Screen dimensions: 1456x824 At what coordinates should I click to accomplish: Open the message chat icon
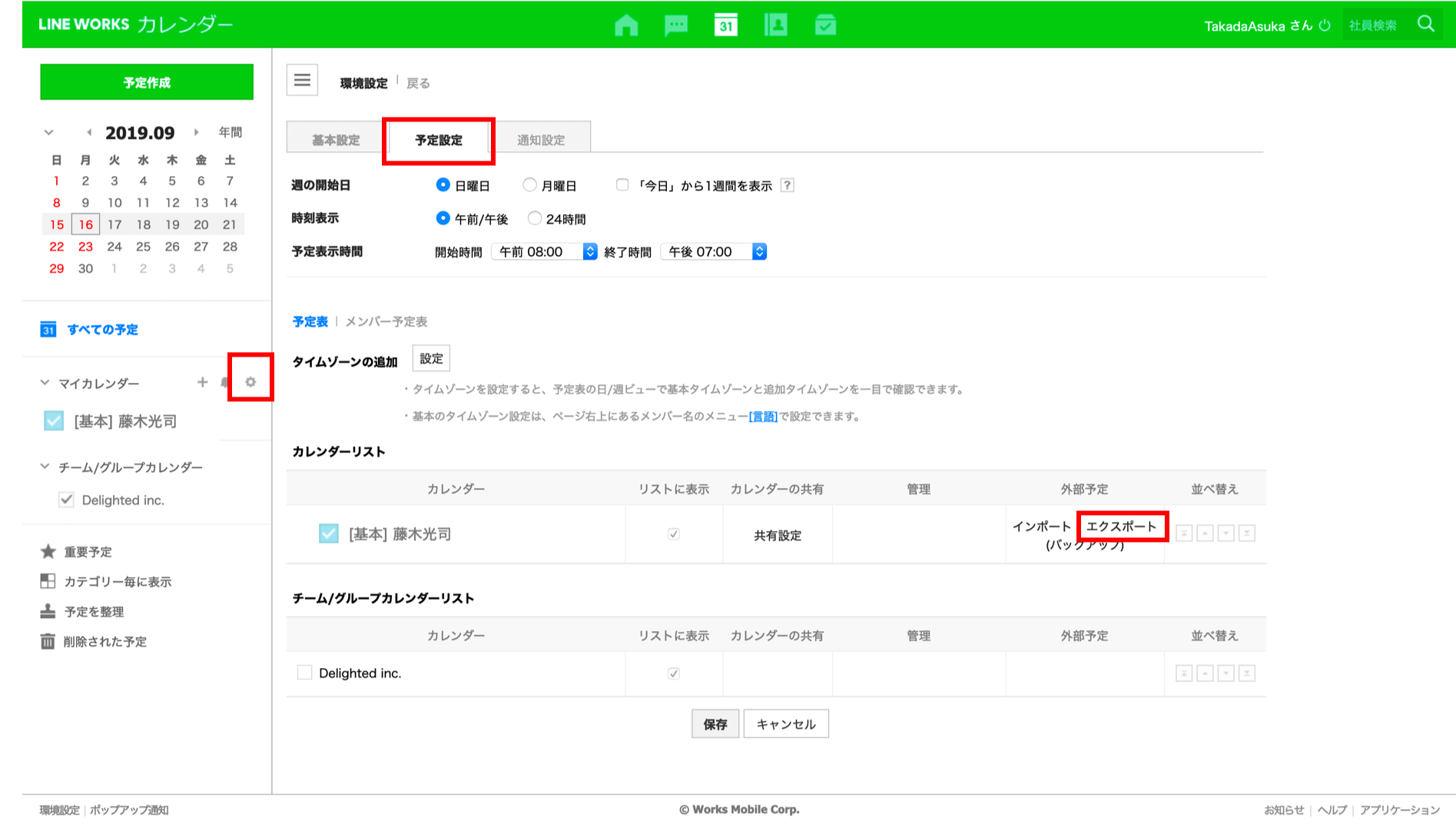point(676,25)
